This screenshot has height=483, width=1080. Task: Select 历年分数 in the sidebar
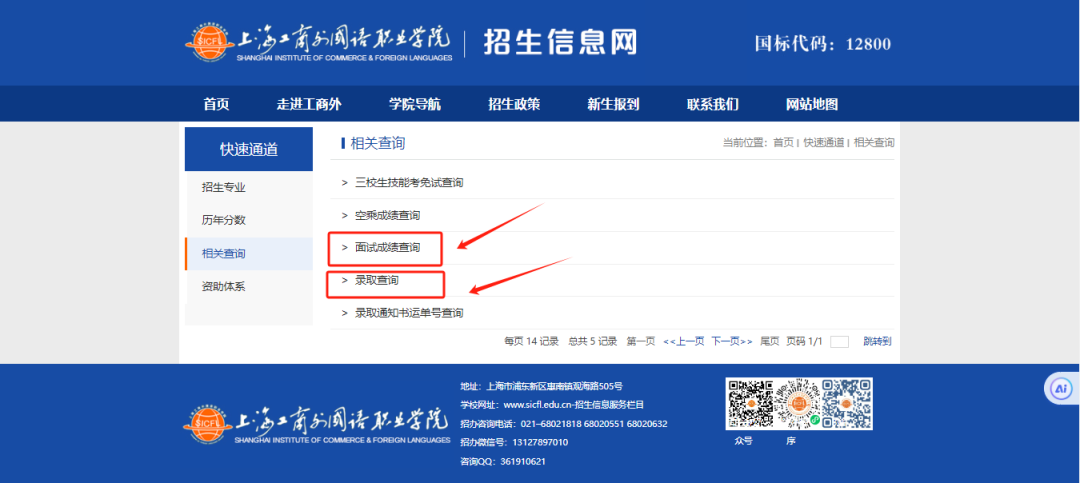click(x=223, y=220)
